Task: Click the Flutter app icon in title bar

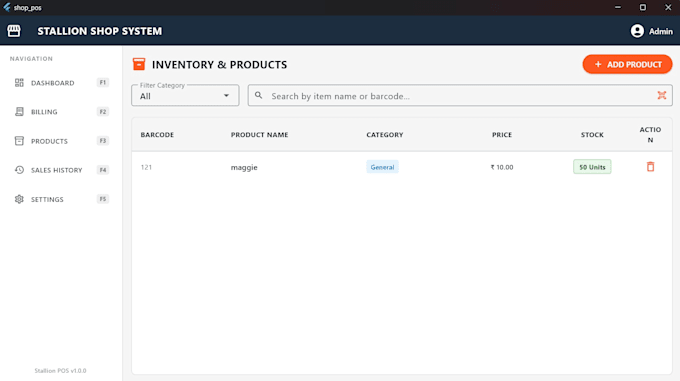Action: point(7,7)
